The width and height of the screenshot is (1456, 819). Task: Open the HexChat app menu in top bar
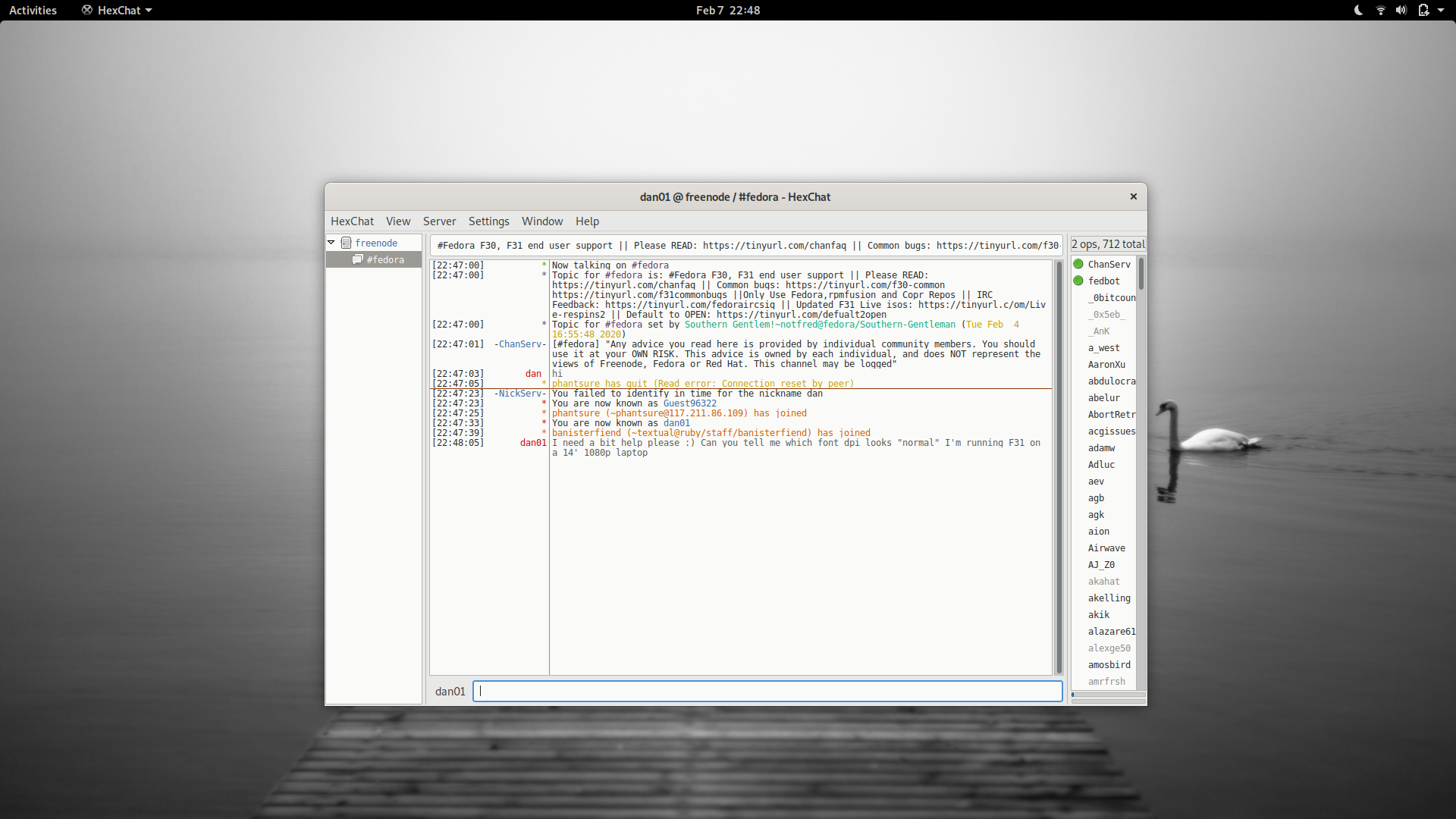(118, 10)
